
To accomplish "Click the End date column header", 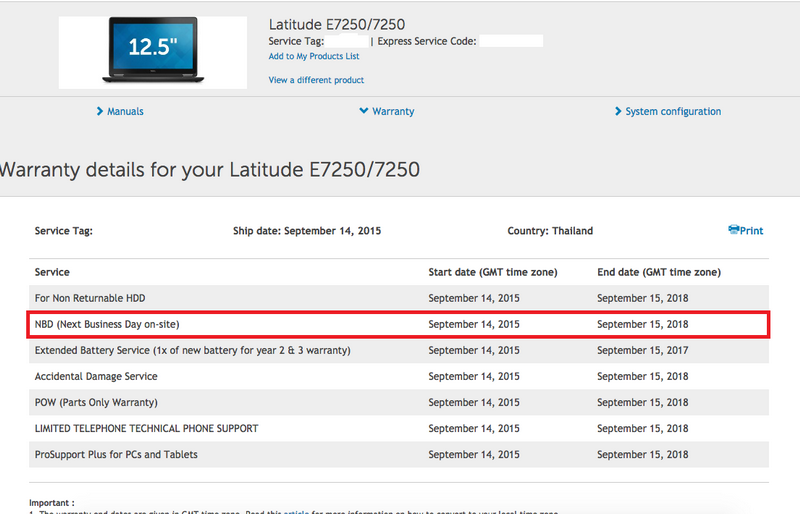I will pyautogui.click(x=658, y=272).
